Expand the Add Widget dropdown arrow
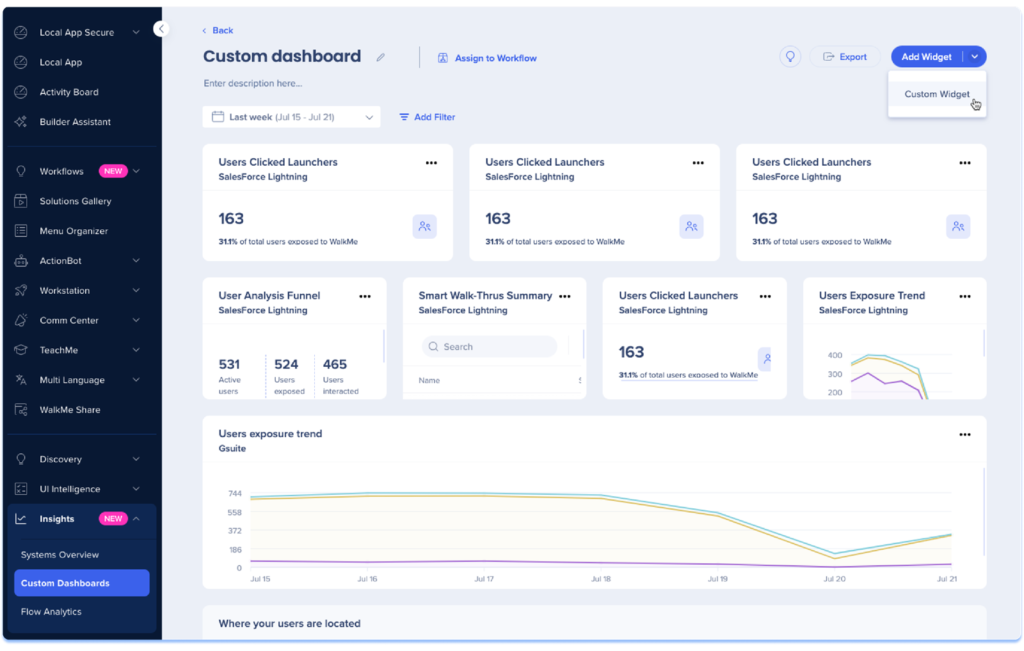This screenshot has width=1024, height=651. click(974, 57)
